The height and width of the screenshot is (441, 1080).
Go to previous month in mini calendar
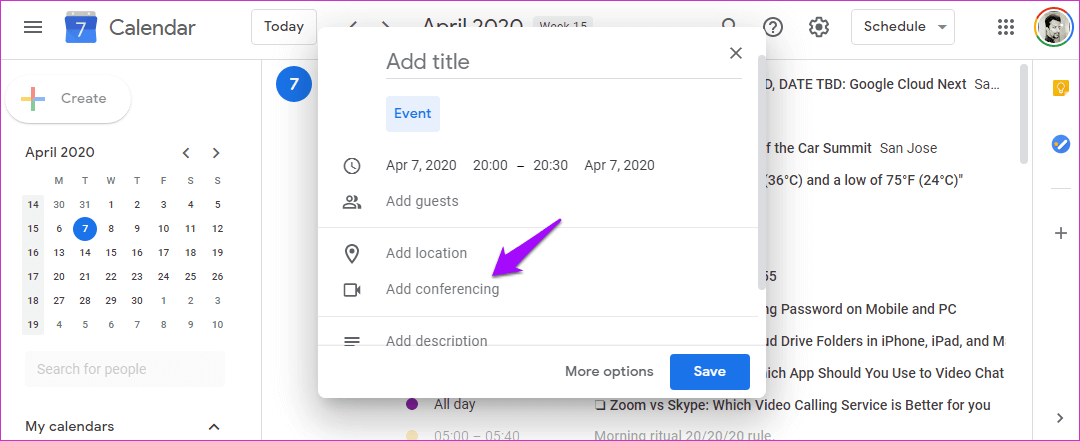click(186, 153)
